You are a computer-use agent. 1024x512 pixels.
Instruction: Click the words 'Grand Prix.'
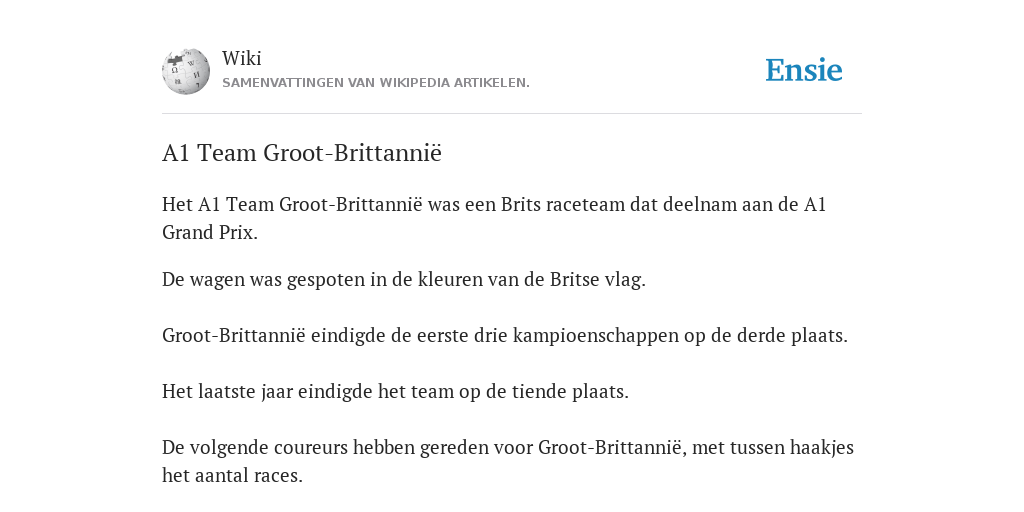pyautogui.click(x=210, y=232)
